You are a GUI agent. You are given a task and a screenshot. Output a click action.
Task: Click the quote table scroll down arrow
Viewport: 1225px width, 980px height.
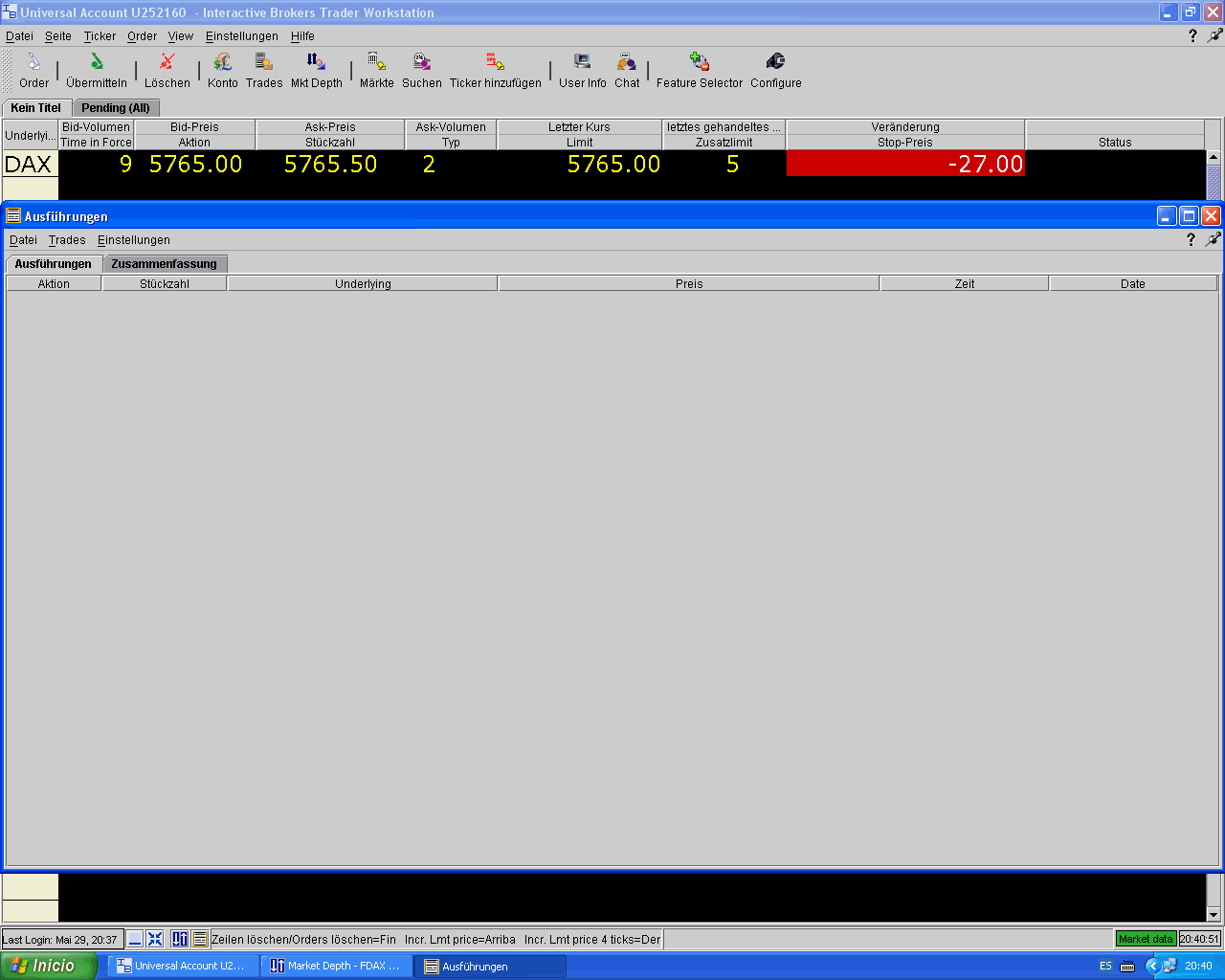[x=1214, y=914]
